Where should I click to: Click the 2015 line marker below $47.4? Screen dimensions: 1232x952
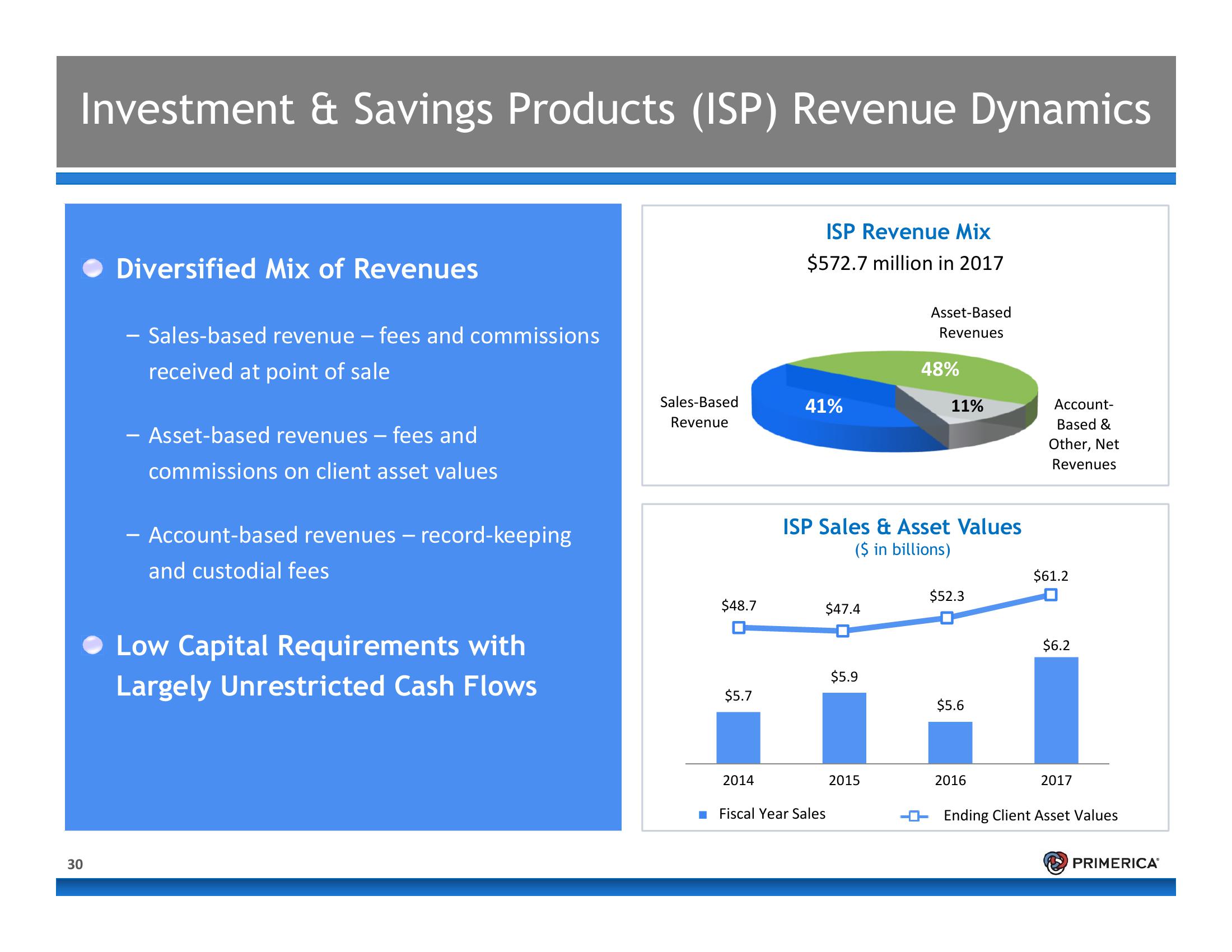tap(843, 631)
